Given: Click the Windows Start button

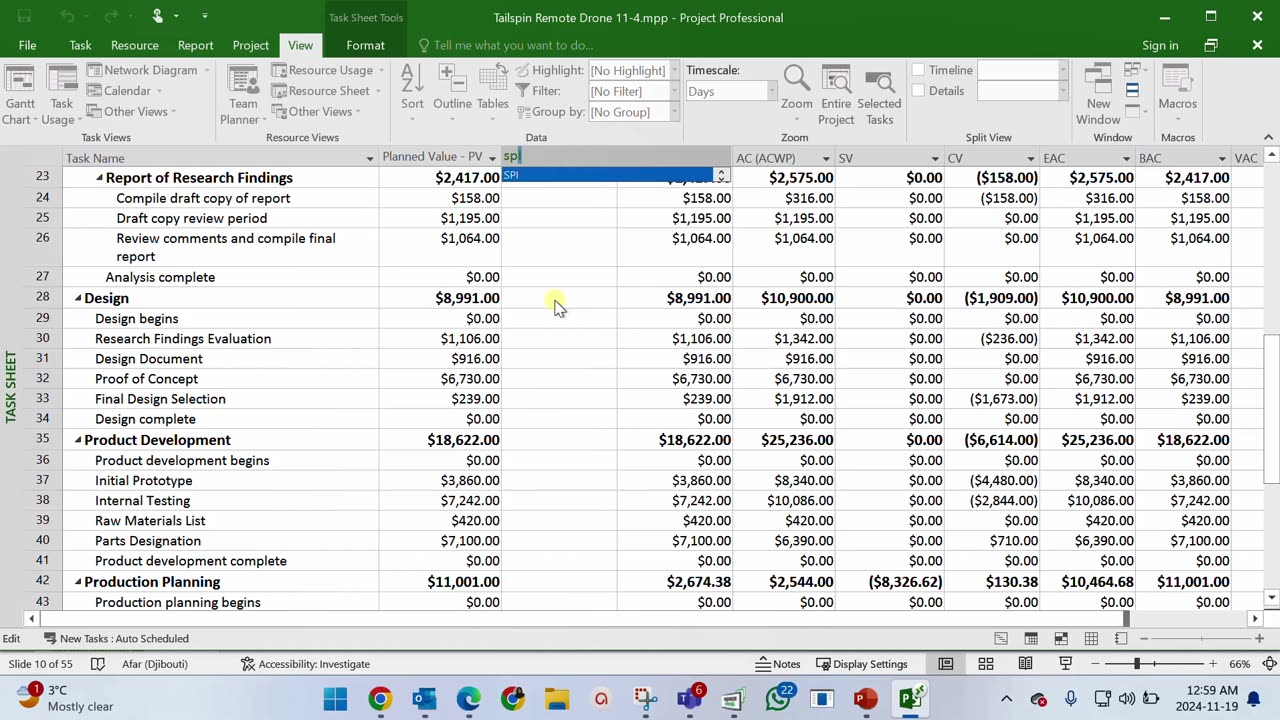Looking at the screenshot, I should point(336,698).
